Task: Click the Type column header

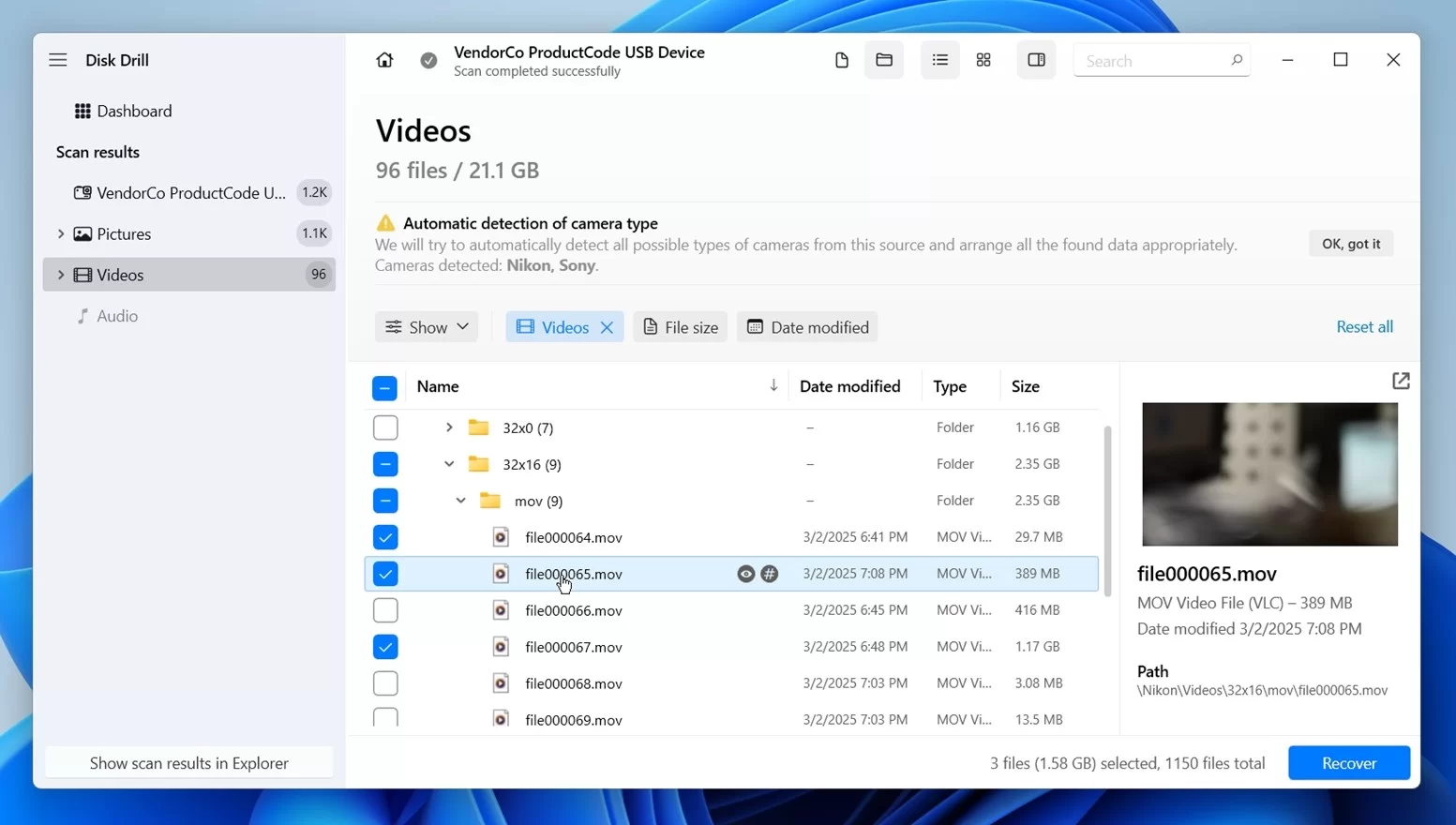Action: click(950, 386)
